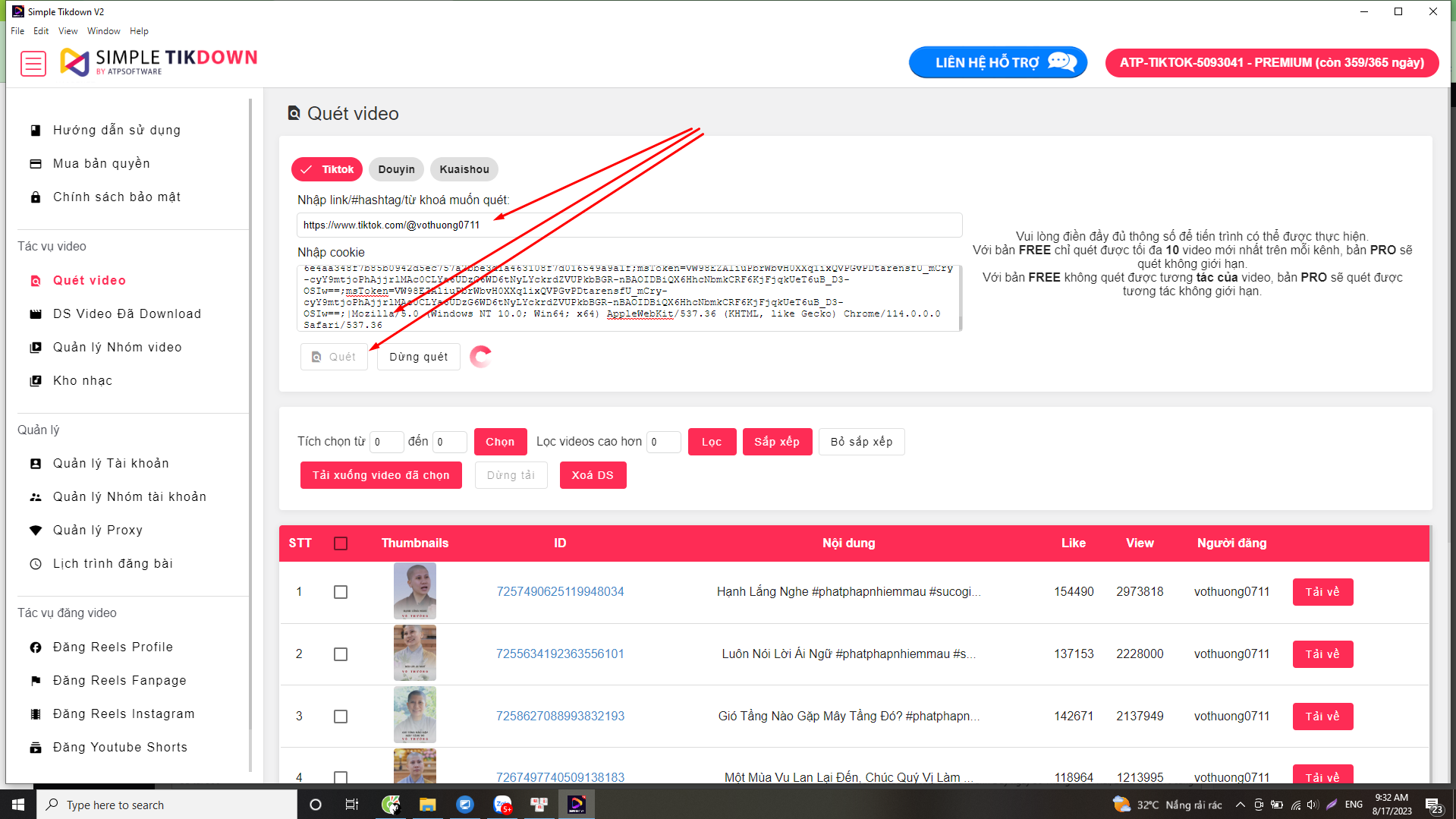1456x819 pixels.
Task: Open Task View in taskbar
Action: (x=352, y=805)
